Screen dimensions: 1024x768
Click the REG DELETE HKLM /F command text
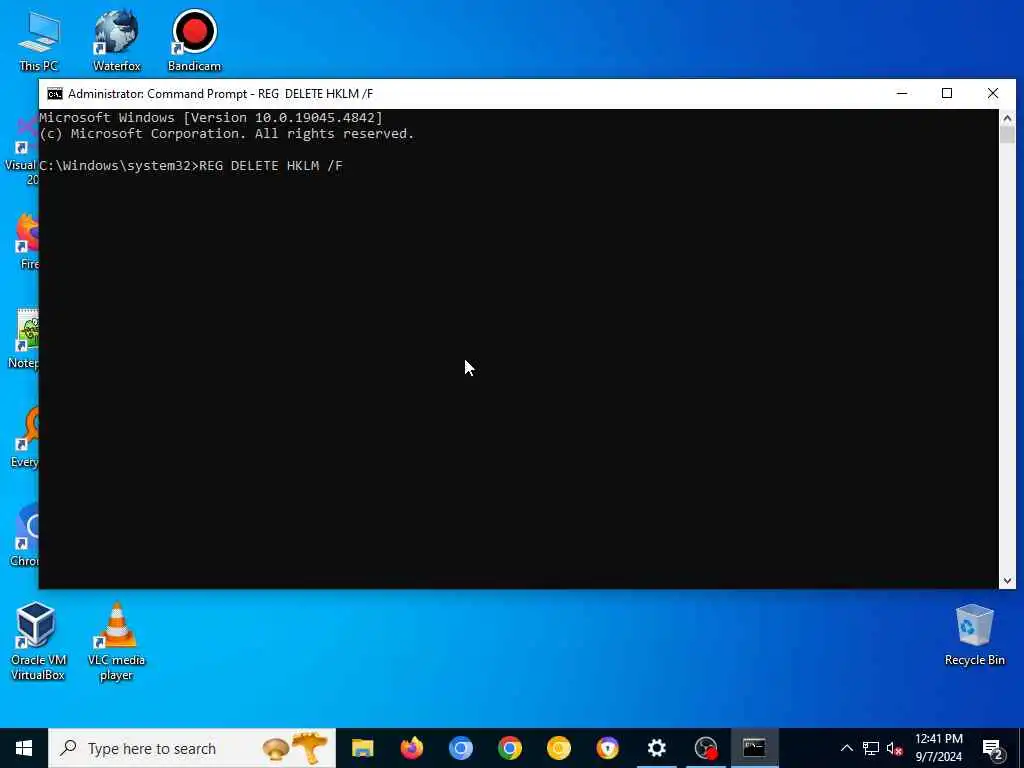tap(271, 166)
